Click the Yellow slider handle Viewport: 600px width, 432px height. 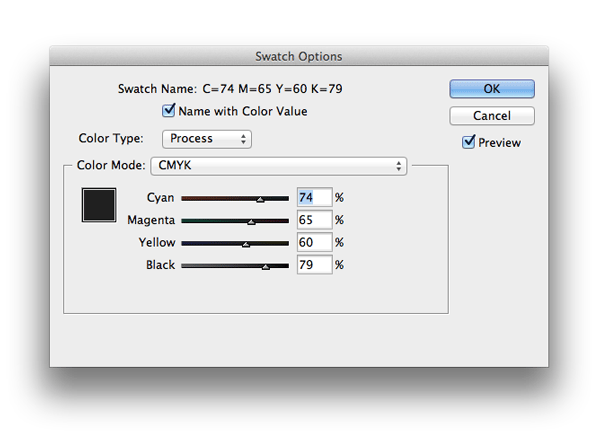coord(246,243)
